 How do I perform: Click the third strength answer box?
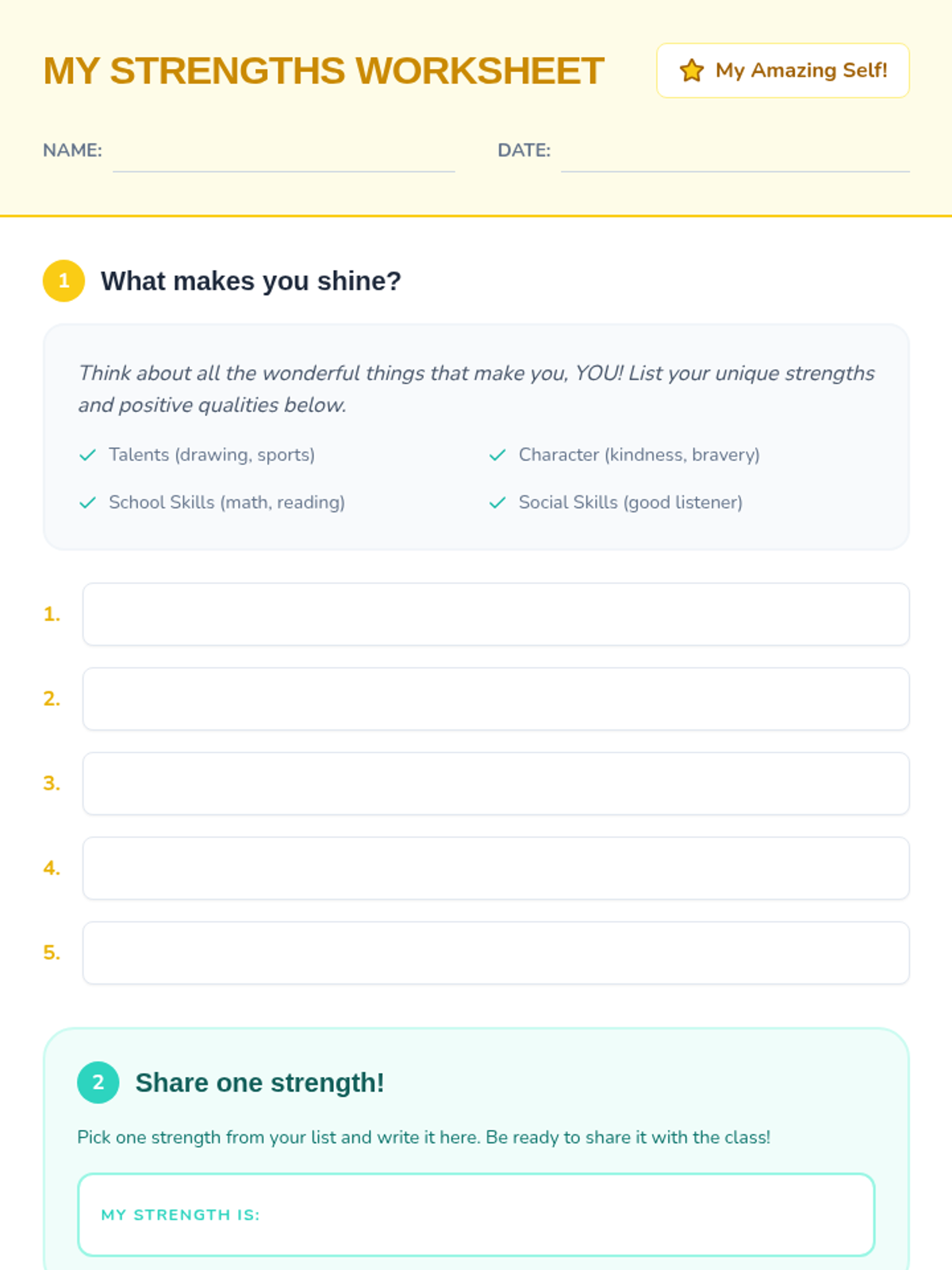(496, 783)
